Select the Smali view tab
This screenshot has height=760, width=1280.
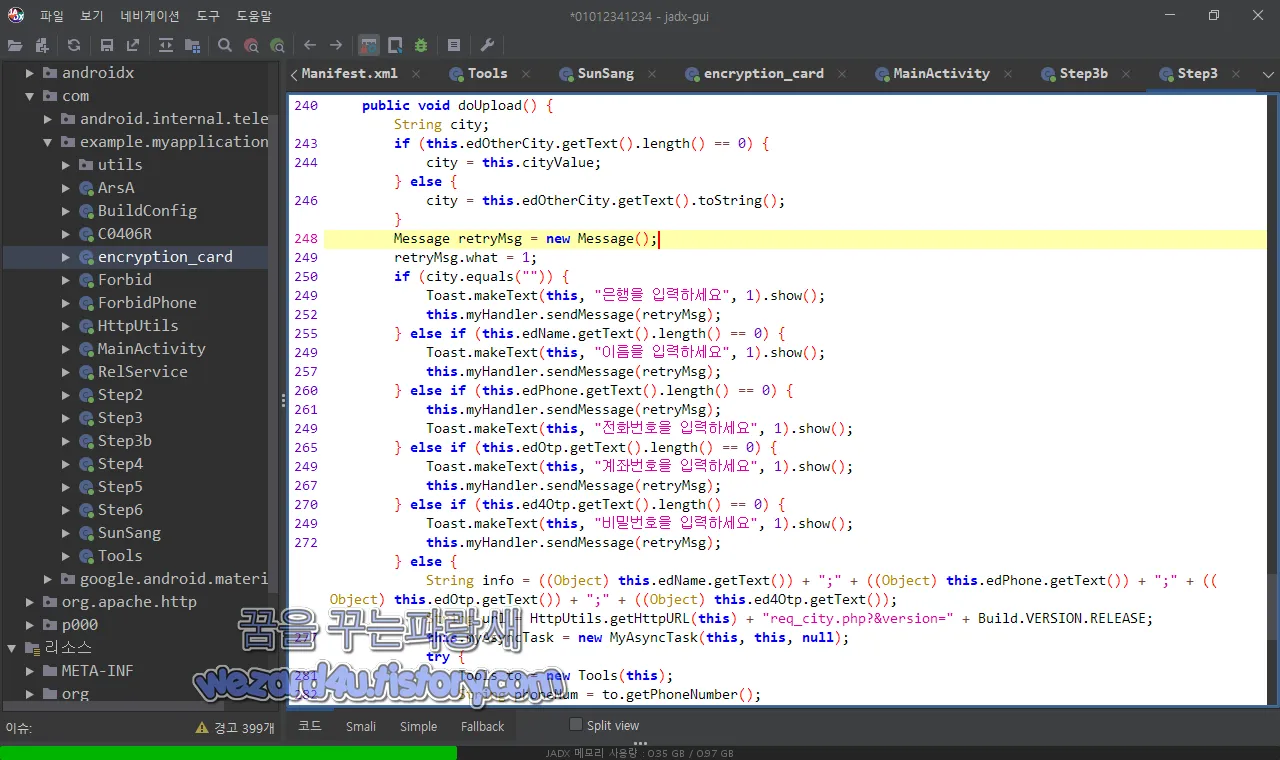361,726
